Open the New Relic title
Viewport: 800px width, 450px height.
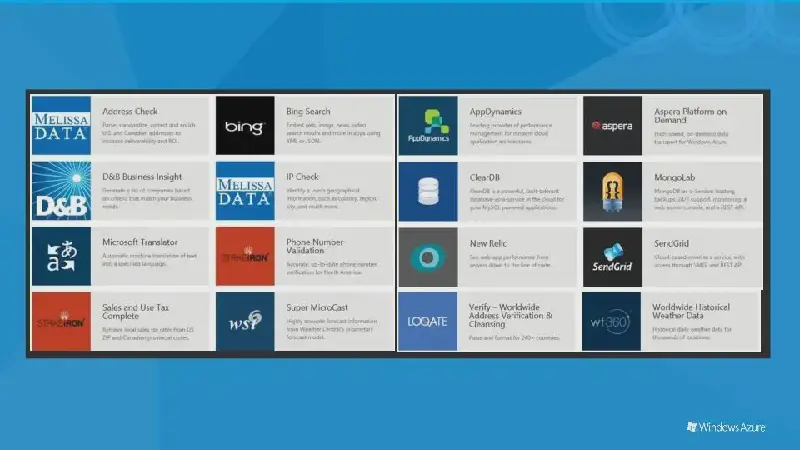tap(488, 243)
